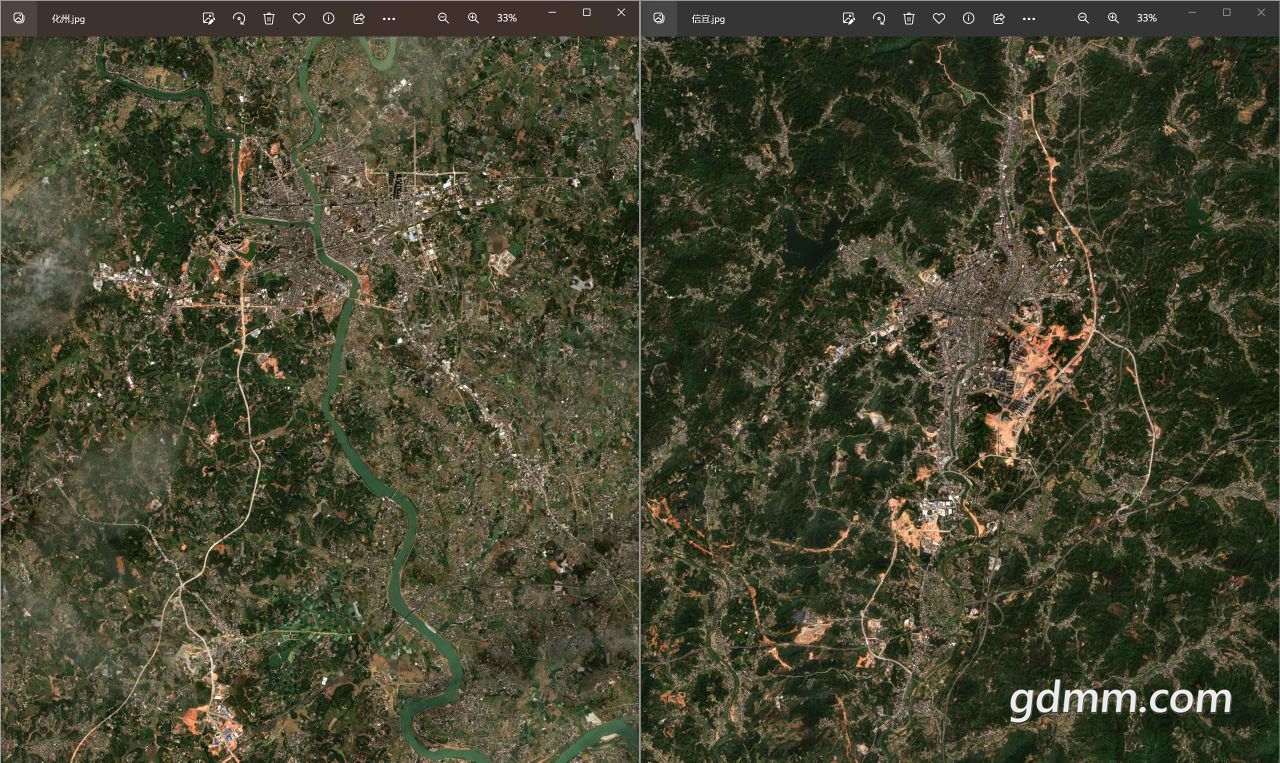Select the 信宜.jpg title tab
The height and width of the screenshot is (763, 1280).
click(708, 19)
